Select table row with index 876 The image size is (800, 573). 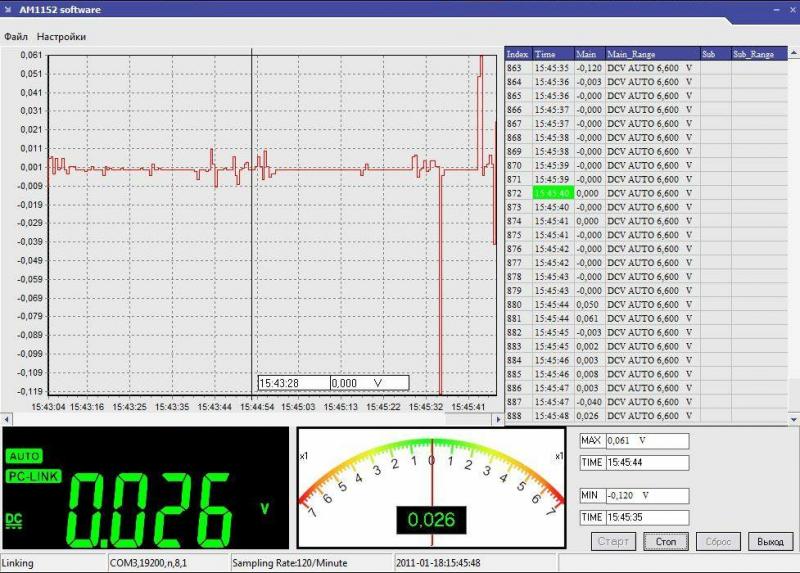646,249
